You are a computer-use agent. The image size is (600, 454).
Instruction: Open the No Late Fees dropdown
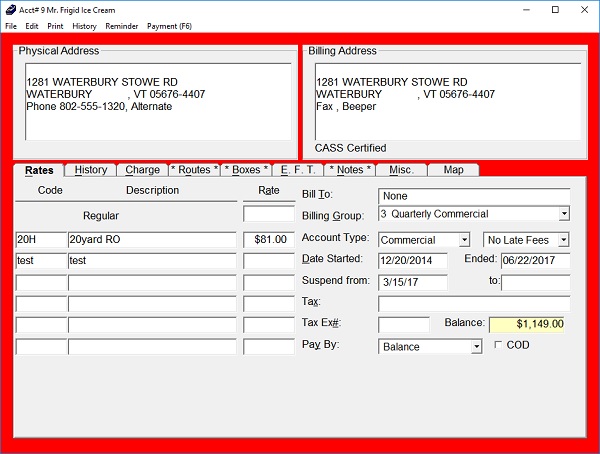coord(564,240)
